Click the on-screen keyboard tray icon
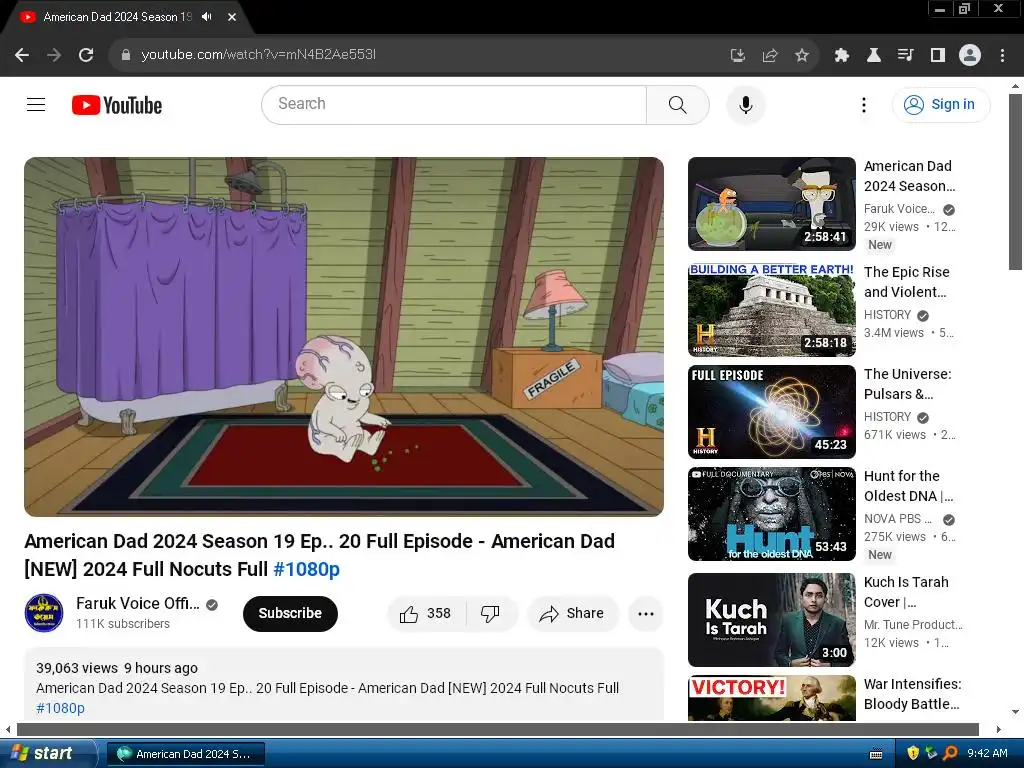 point(876,754)
